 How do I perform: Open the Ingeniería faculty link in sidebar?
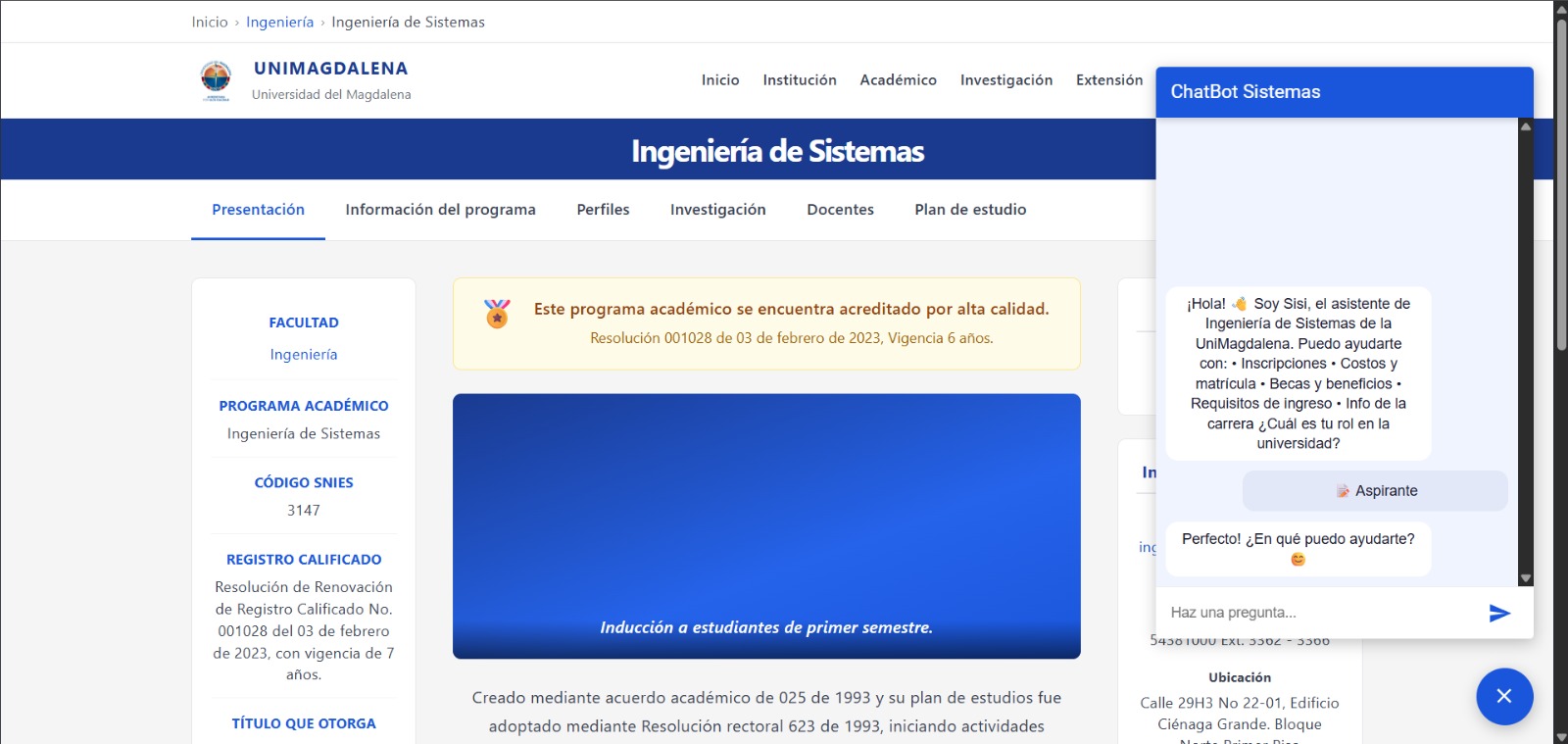[x=304, y=355]
